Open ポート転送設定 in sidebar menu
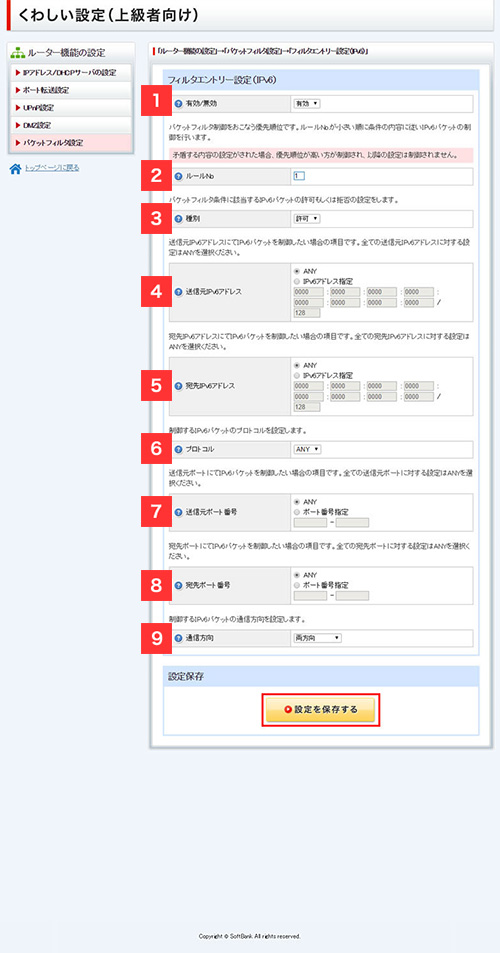 click(x=70, y=90)
